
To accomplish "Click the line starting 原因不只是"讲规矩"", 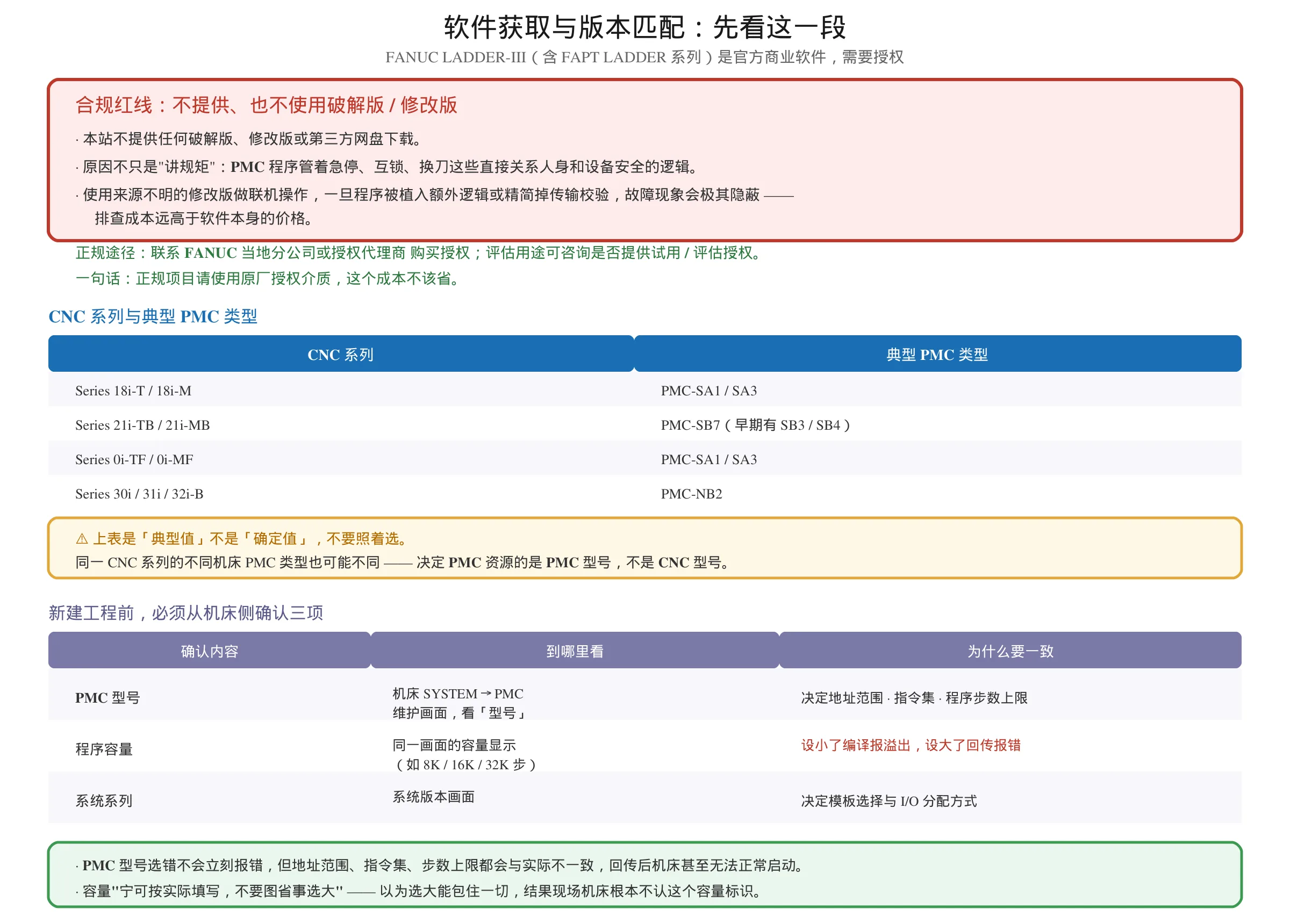I will click(388, 167).
